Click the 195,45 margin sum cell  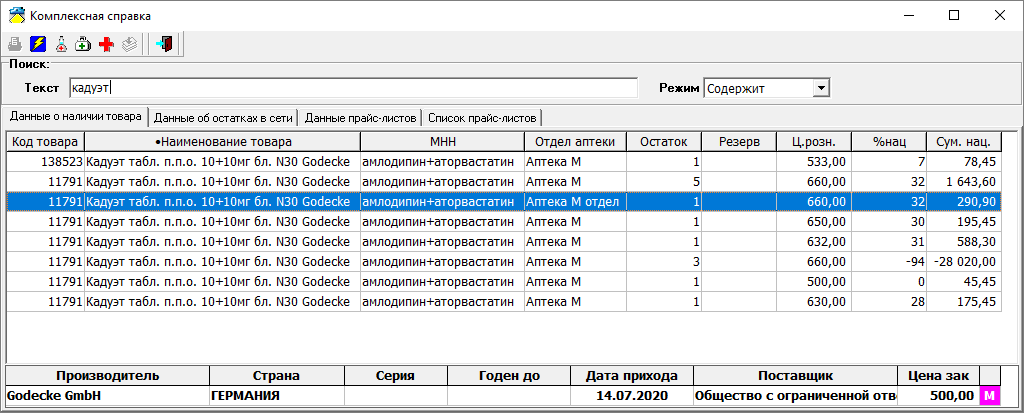coord(964,222)
